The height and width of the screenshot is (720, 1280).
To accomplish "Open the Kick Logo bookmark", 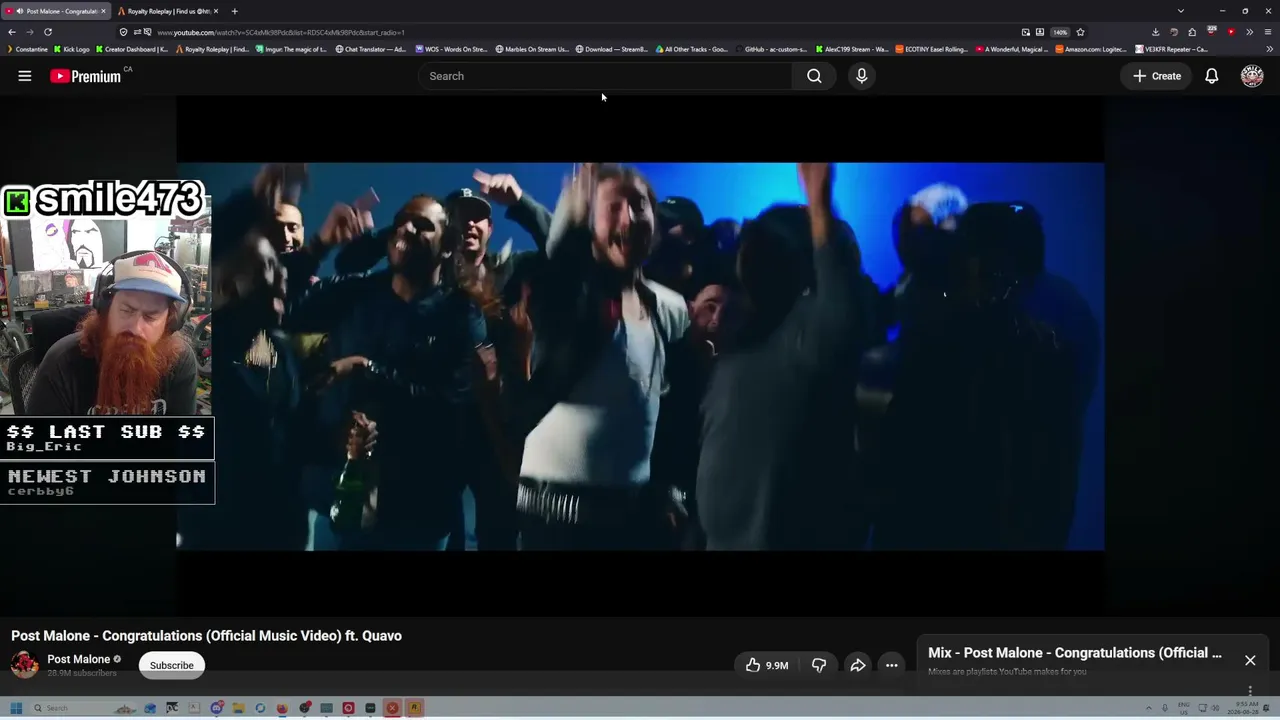I will 72,49.
